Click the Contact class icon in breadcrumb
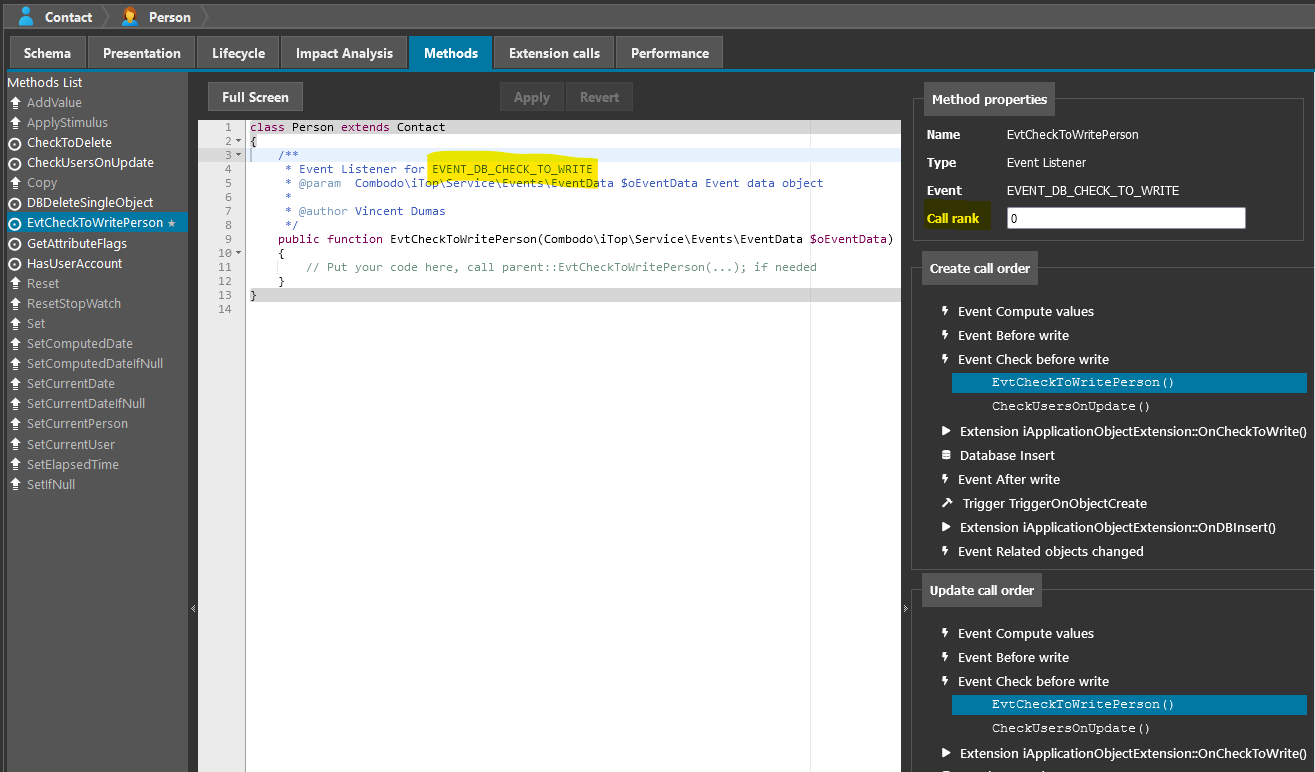 (26, 16)
